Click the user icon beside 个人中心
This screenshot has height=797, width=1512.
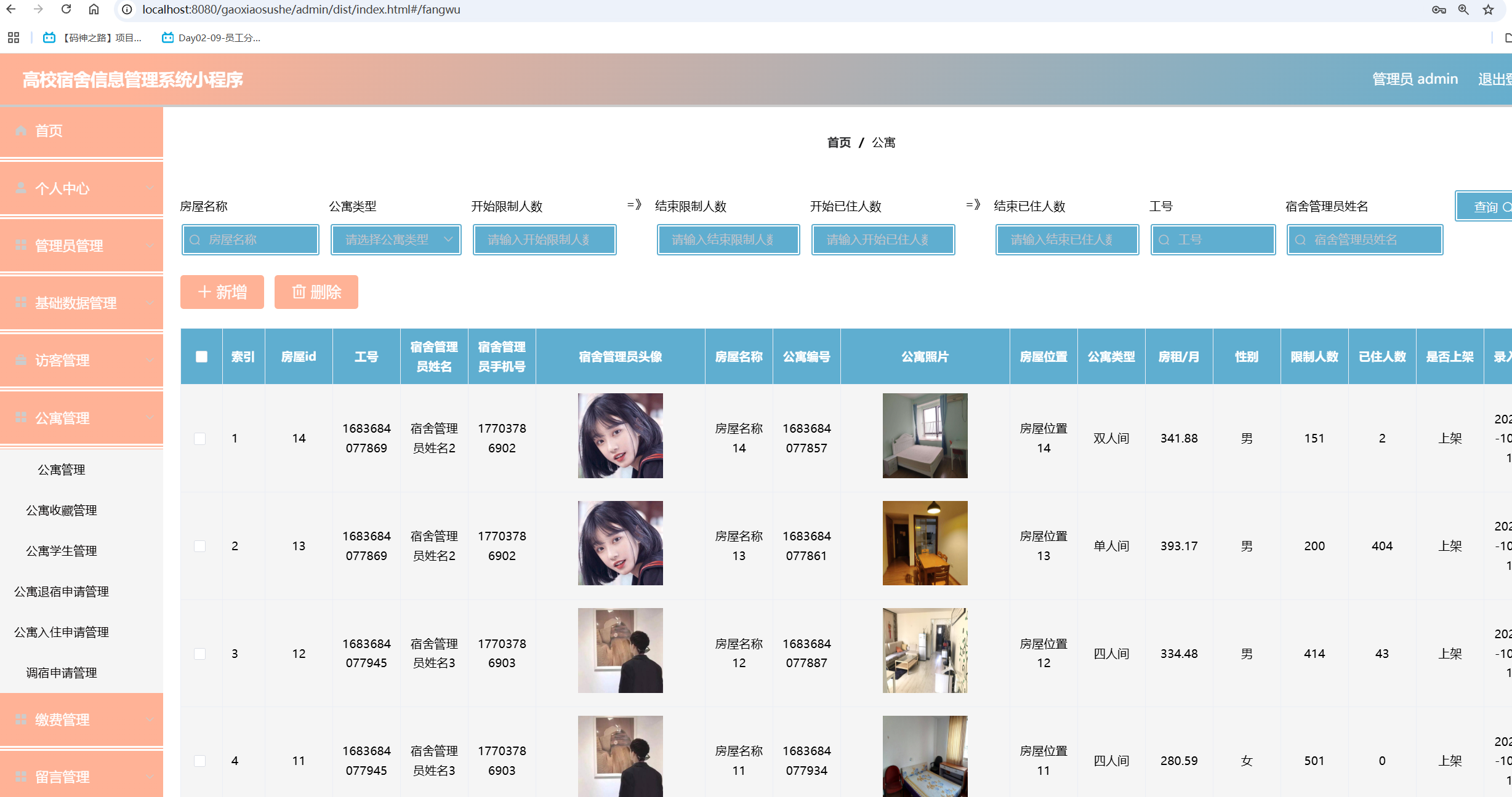click(x=21, y=188)
